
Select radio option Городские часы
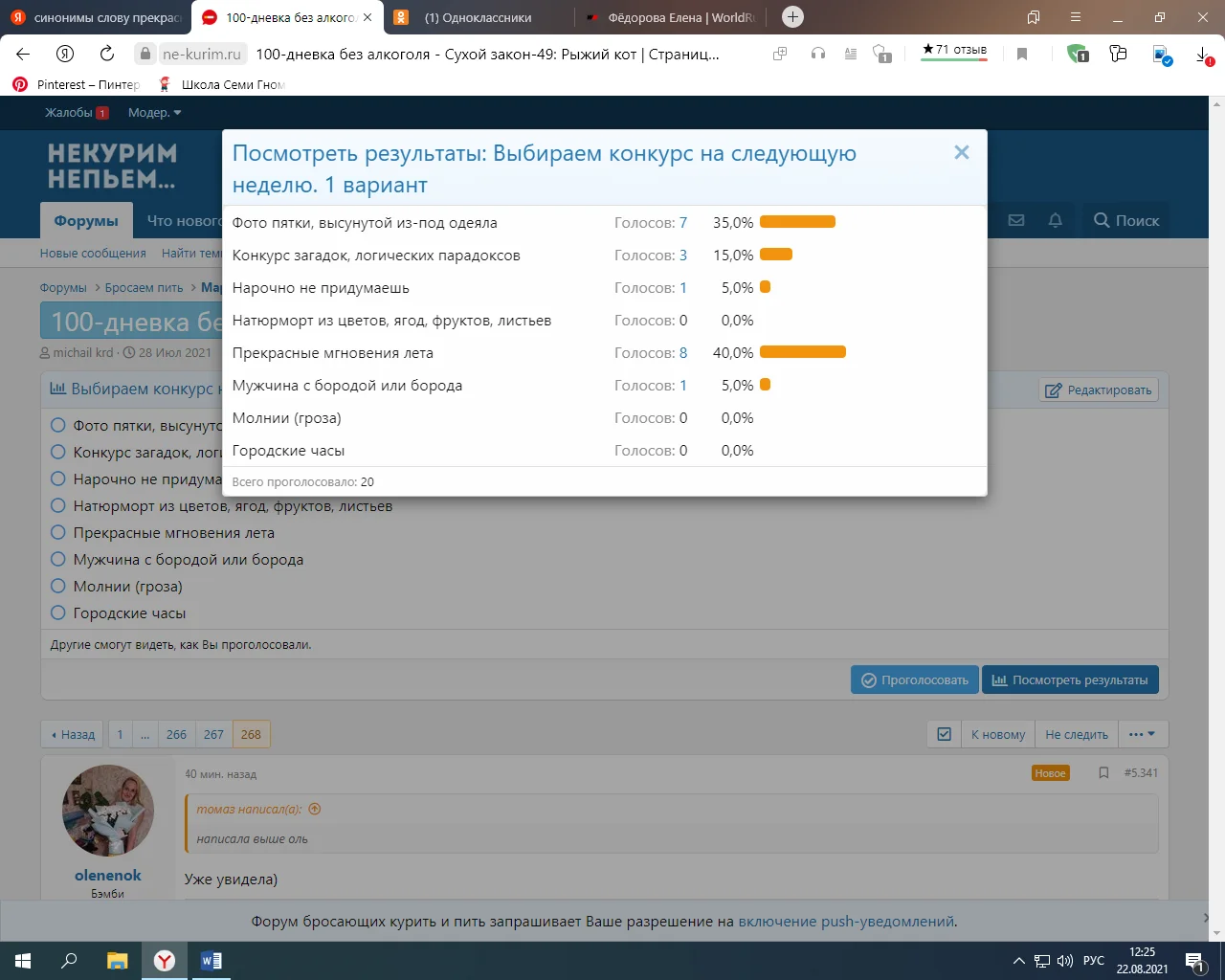click(58, 612)
